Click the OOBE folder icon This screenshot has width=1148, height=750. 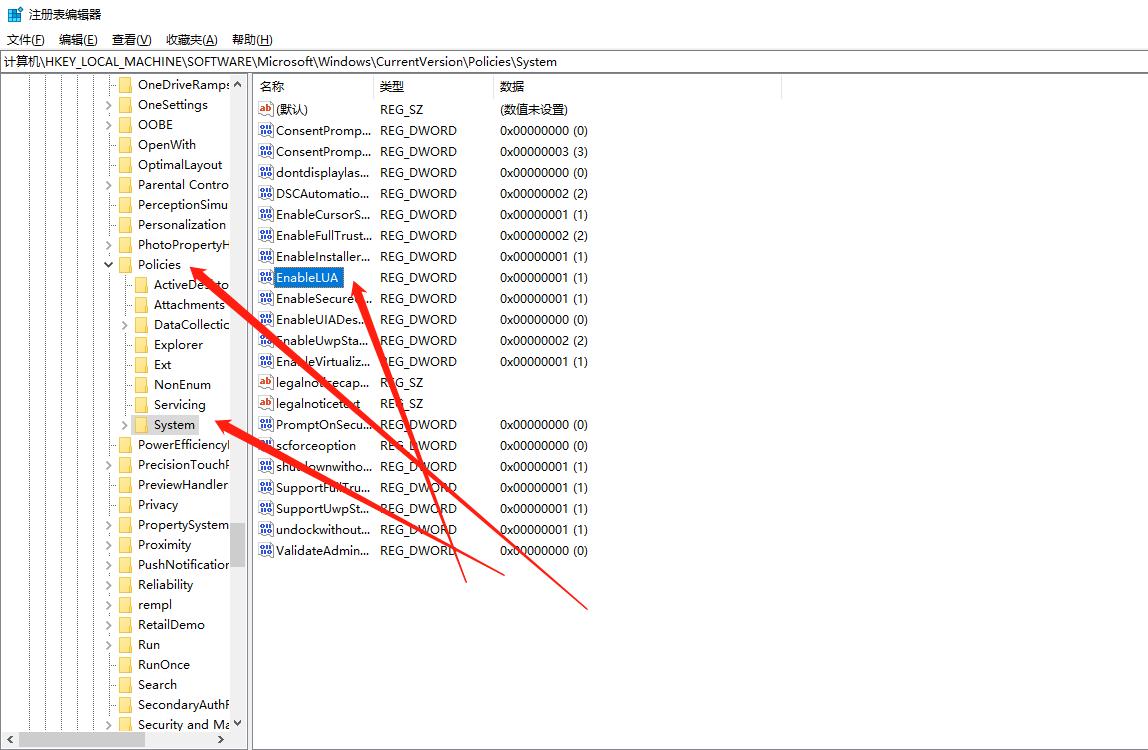[125, 125]
